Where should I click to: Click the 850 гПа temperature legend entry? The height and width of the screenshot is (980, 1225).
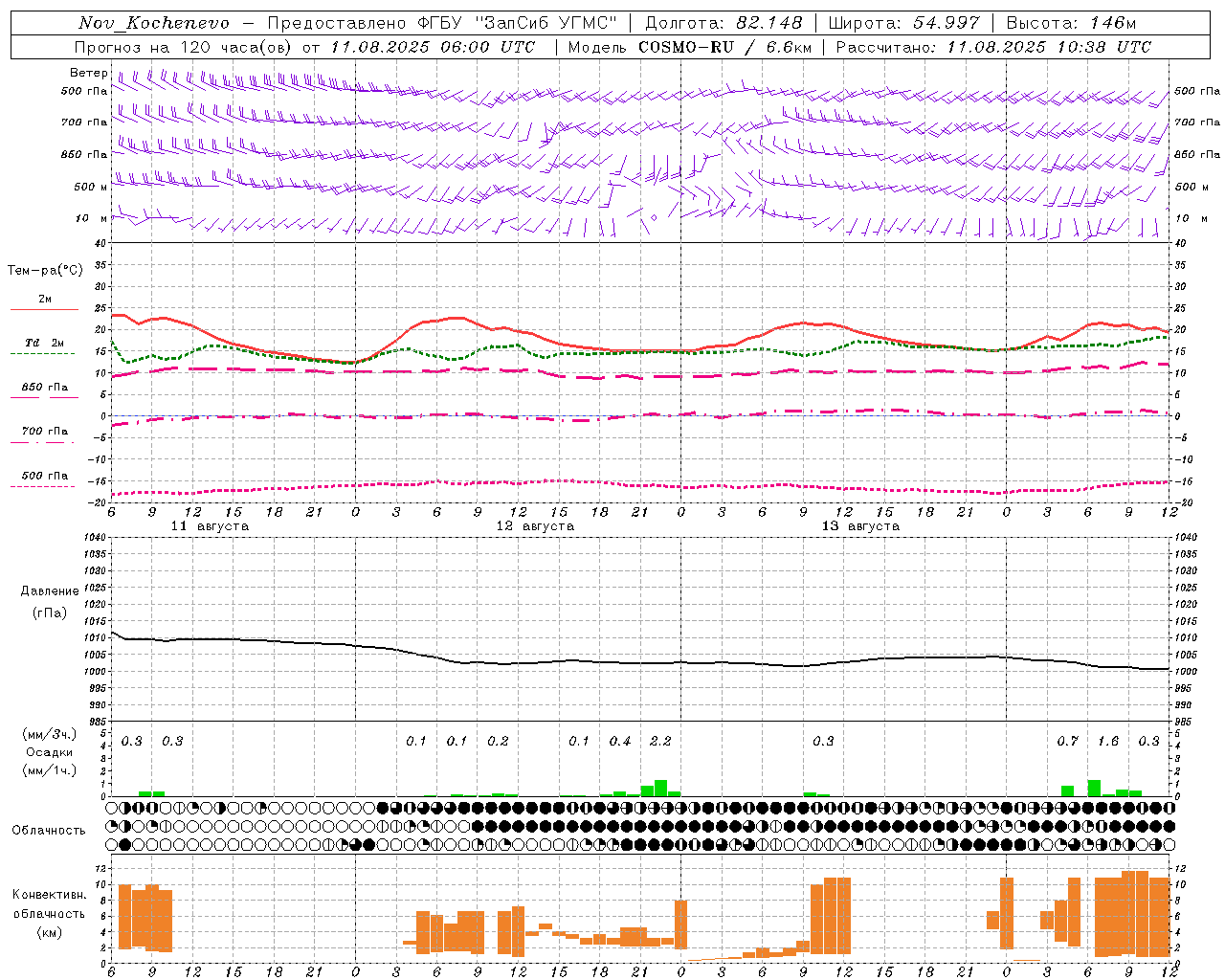(x=44, y=387)
